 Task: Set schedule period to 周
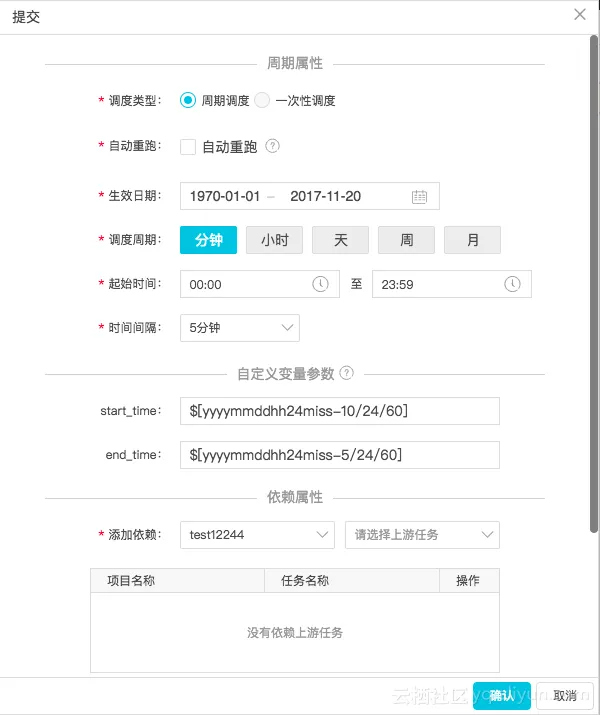tap(406, 240)
